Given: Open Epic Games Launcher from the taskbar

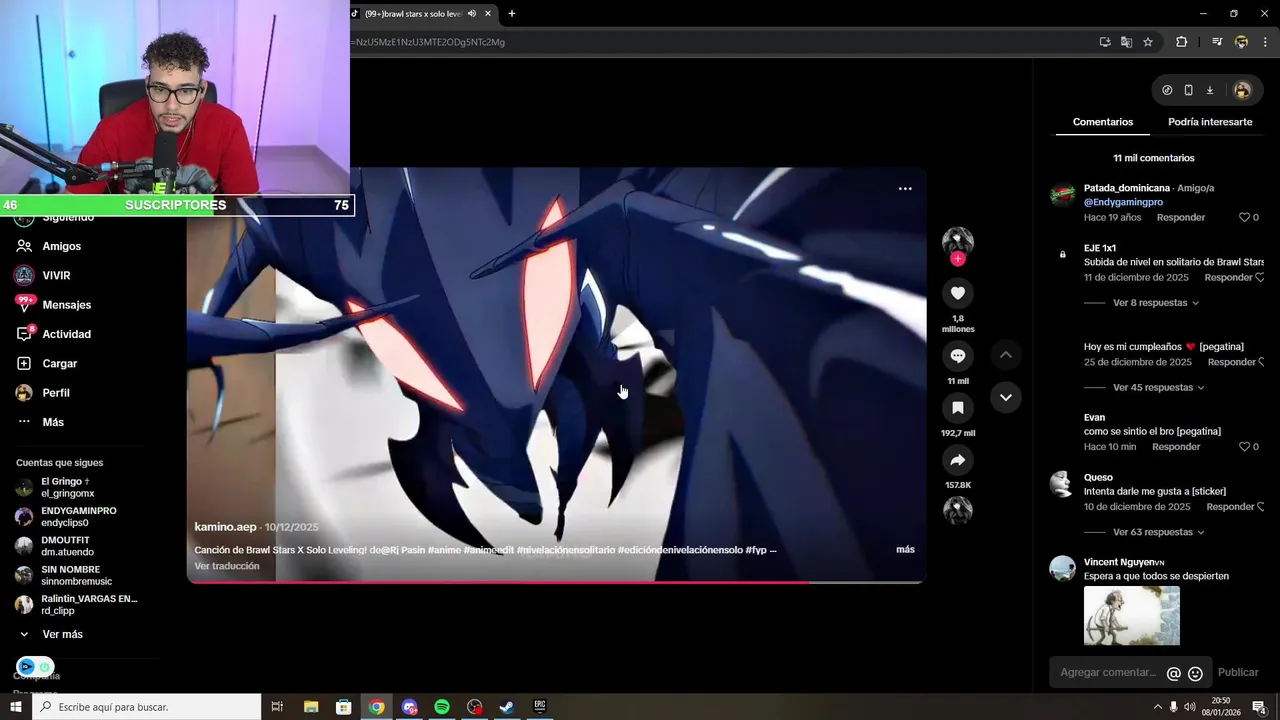Looking at the screenshot, I should (x=540, y=707).
